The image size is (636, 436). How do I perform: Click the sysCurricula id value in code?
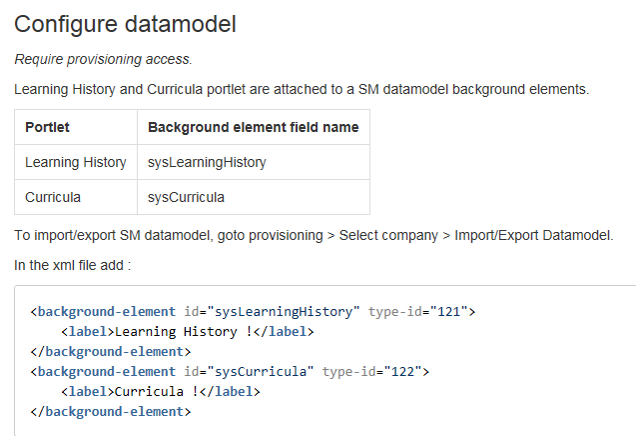[260, 372]
